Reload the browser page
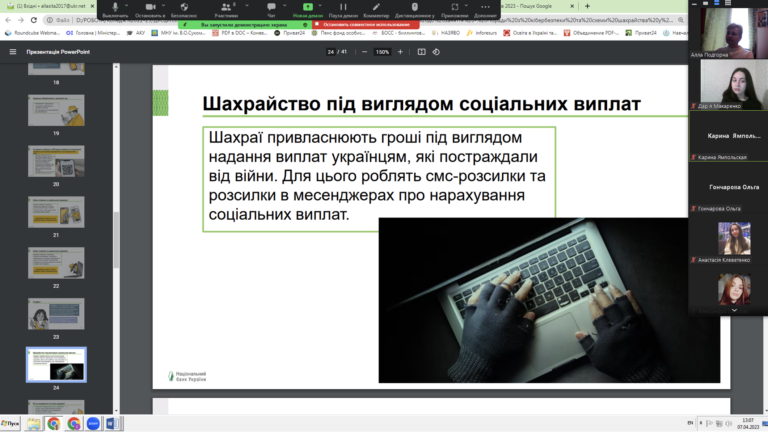Image resolution: width=768 pixels, height=432 pixels. (33, 20)
